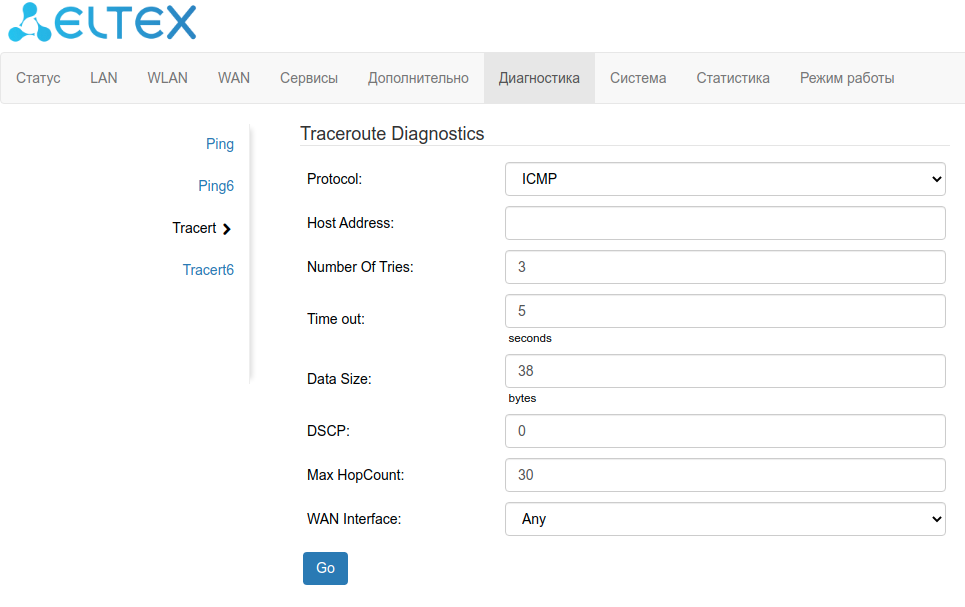Screen dimensions: 965x607
Task: Open the Ping diagnostics link
Action: point(220,144)
